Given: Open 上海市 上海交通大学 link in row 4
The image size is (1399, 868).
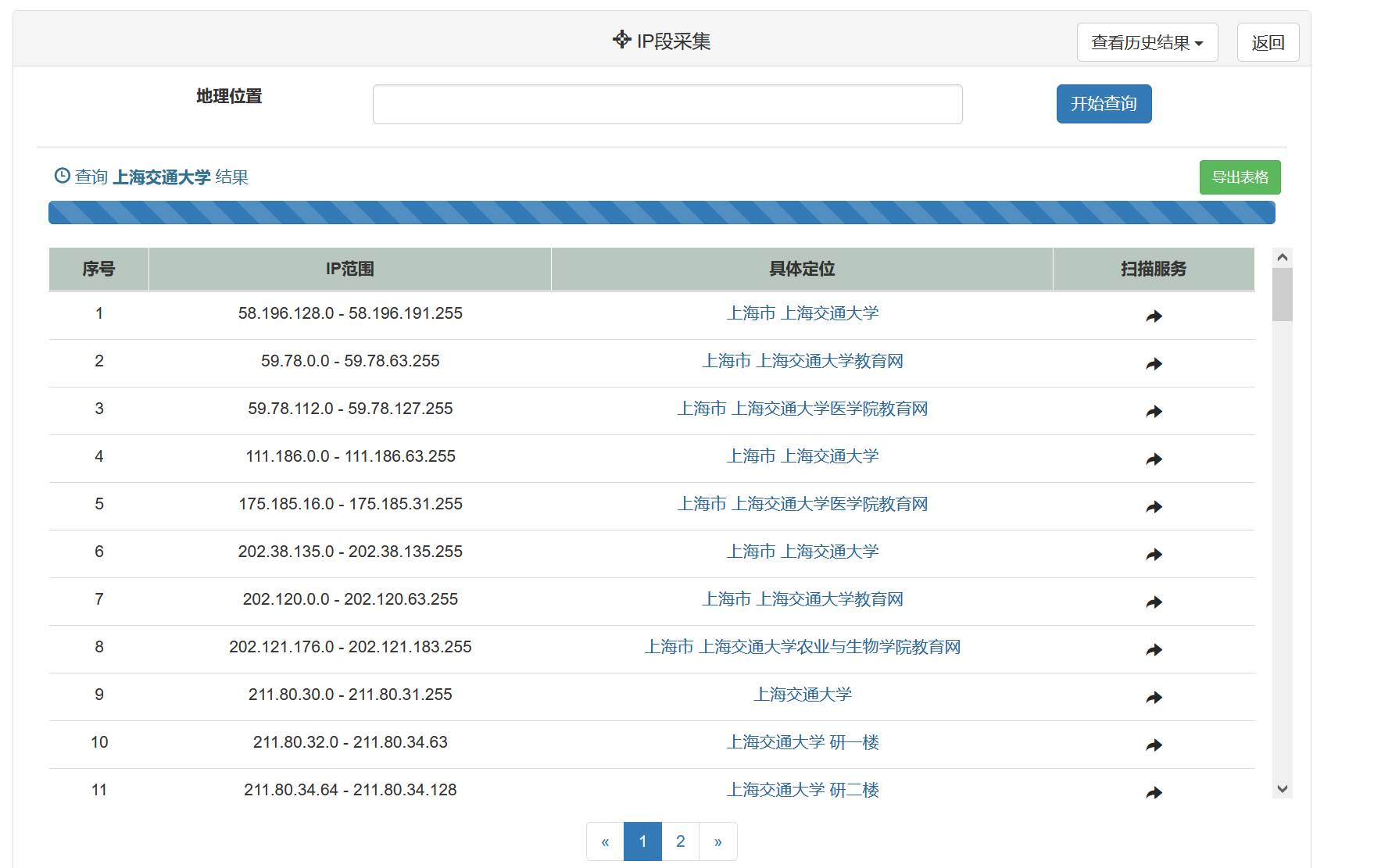Looking at the screenshot, I should pos(803,456).
